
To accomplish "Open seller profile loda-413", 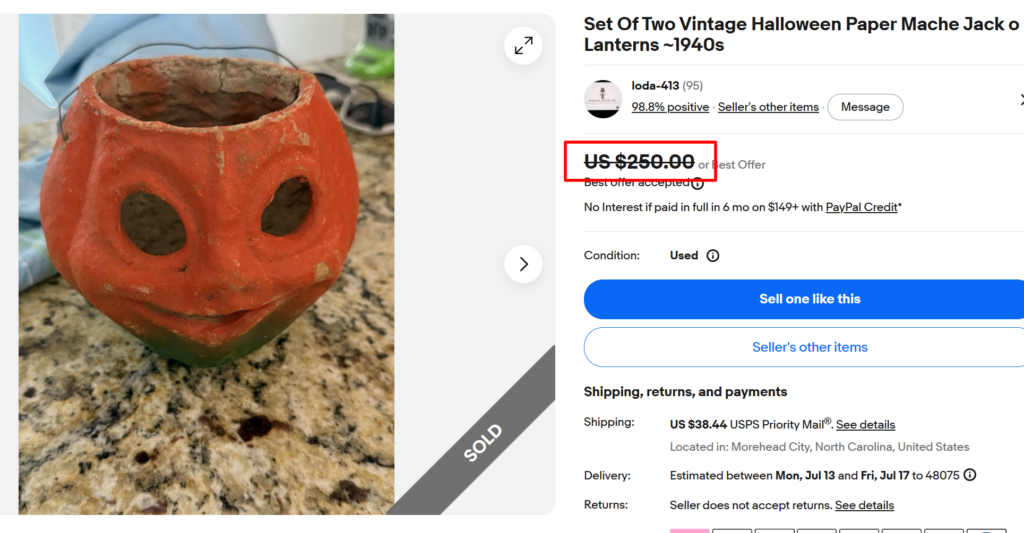I will (655, 86).
